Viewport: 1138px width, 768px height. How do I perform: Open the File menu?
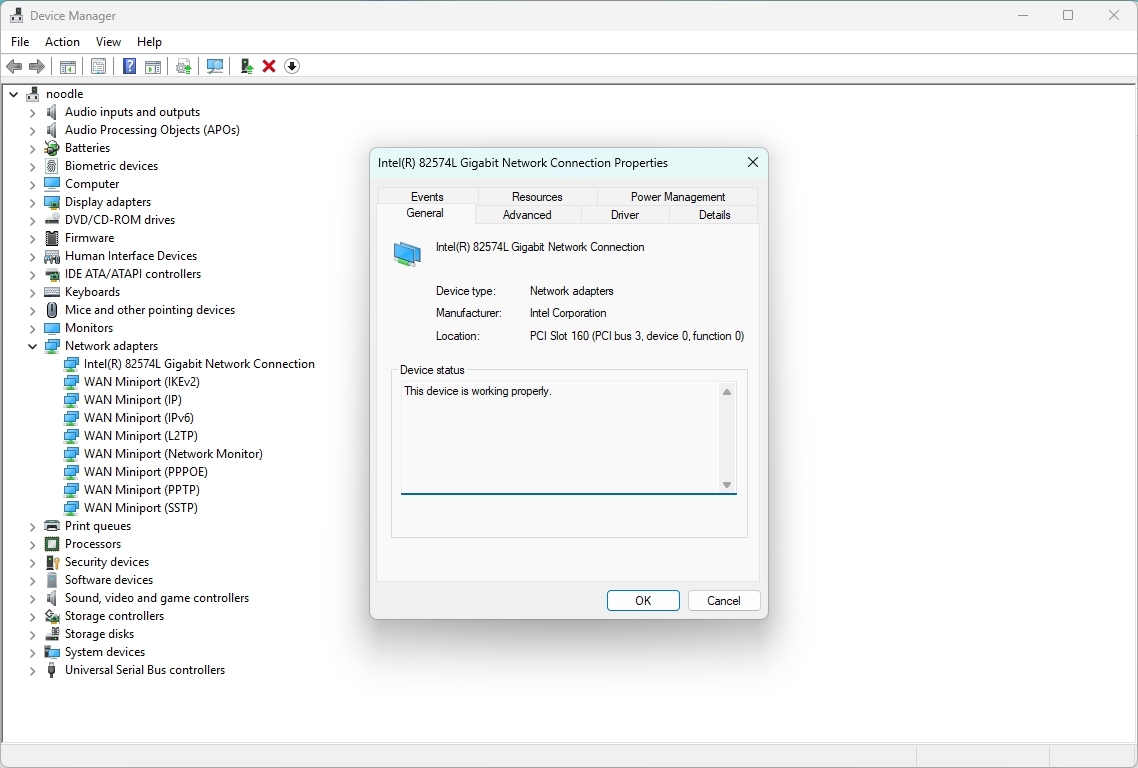[x=20, y=42]
